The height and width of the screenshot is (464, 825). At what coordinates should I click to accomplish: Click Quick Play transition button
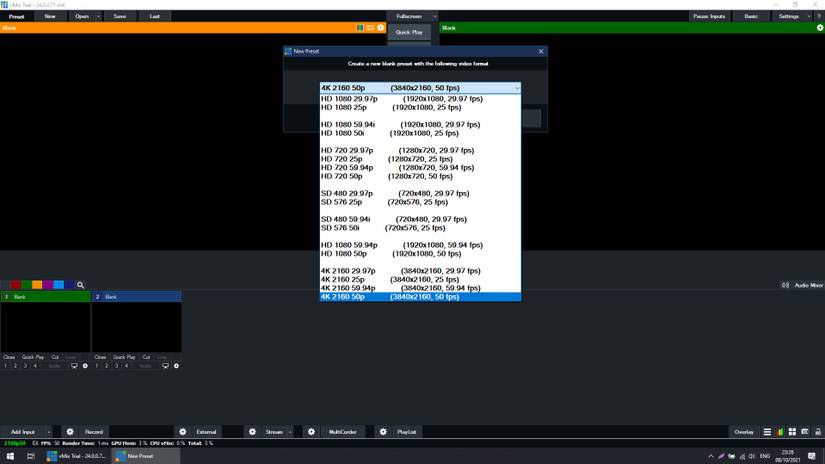tap(409, 32)
